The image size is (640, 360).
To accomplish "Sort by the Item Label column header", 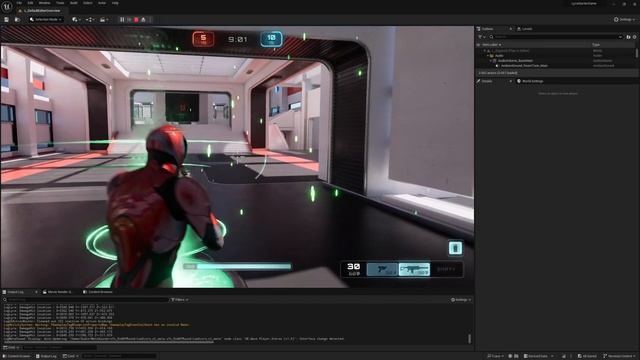I will (491, 45).
